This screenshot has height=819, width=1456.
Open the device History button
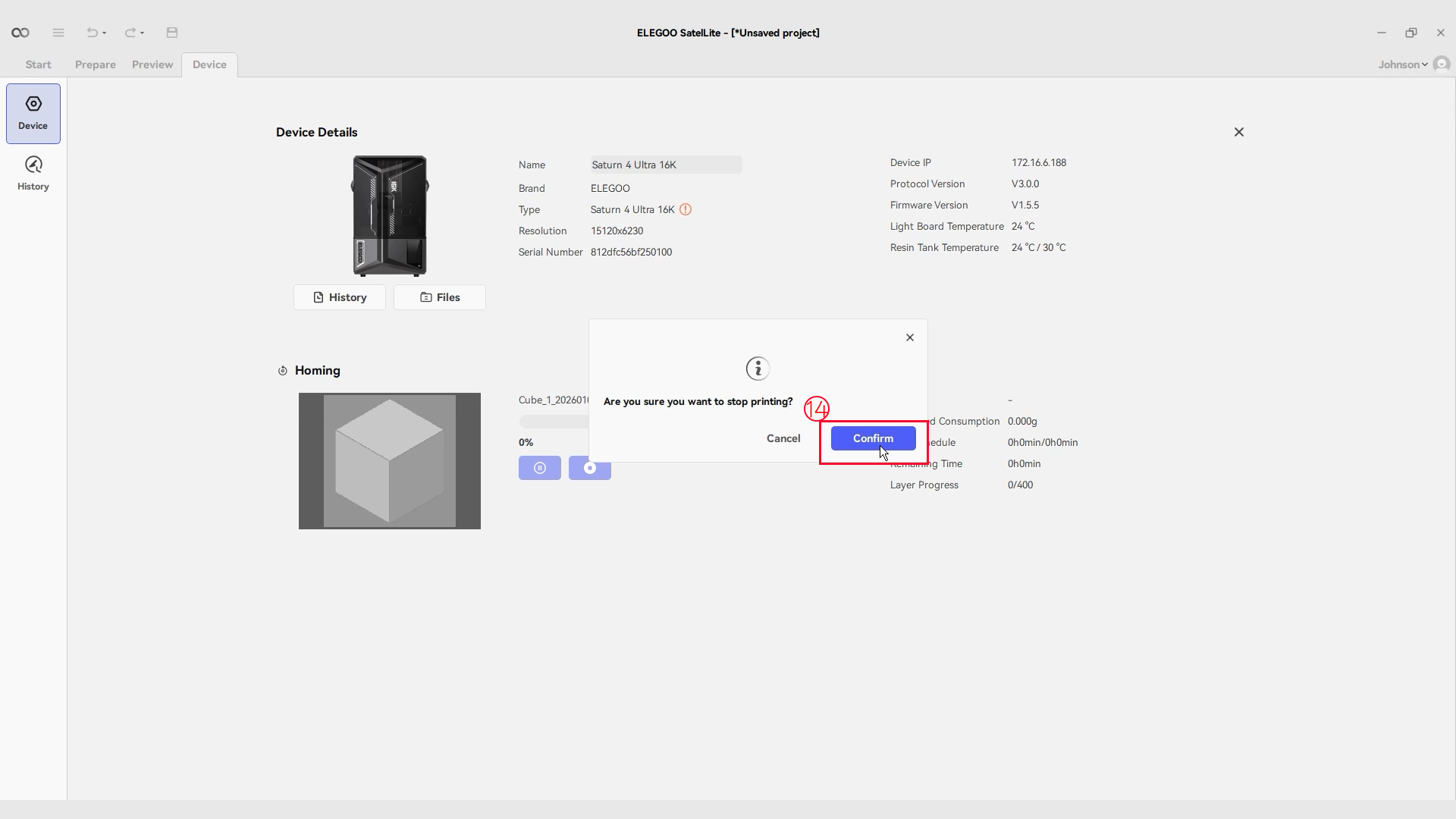click(x=340, y=297)
